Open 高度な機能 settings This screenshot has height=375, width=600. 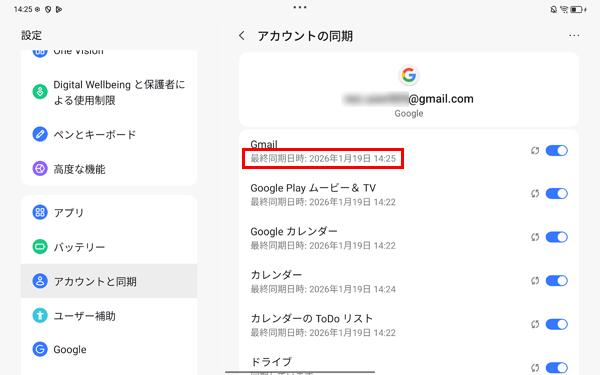point(109,169)
